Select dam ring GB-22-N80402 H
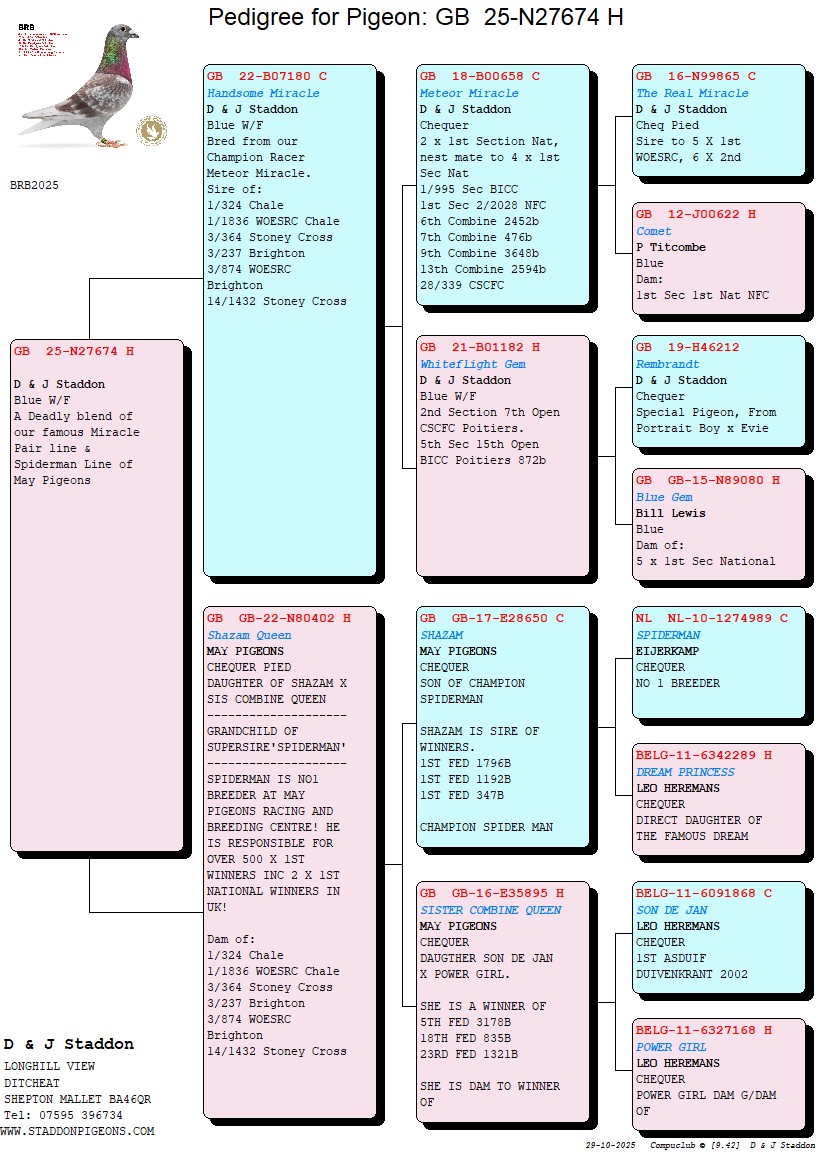Screen dimensions: 816x1172 click(279, 618)
